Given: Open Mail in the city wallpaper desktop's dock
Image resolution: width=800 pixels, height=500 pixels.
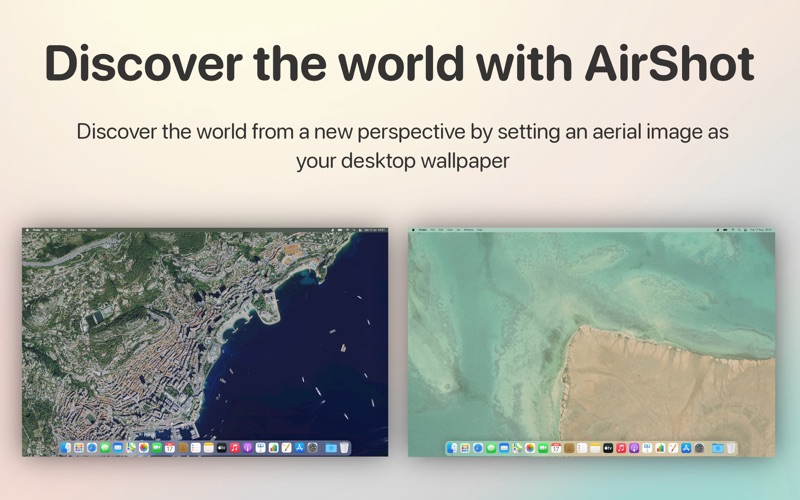Looking at the screenshot, I should coord(118,447).
